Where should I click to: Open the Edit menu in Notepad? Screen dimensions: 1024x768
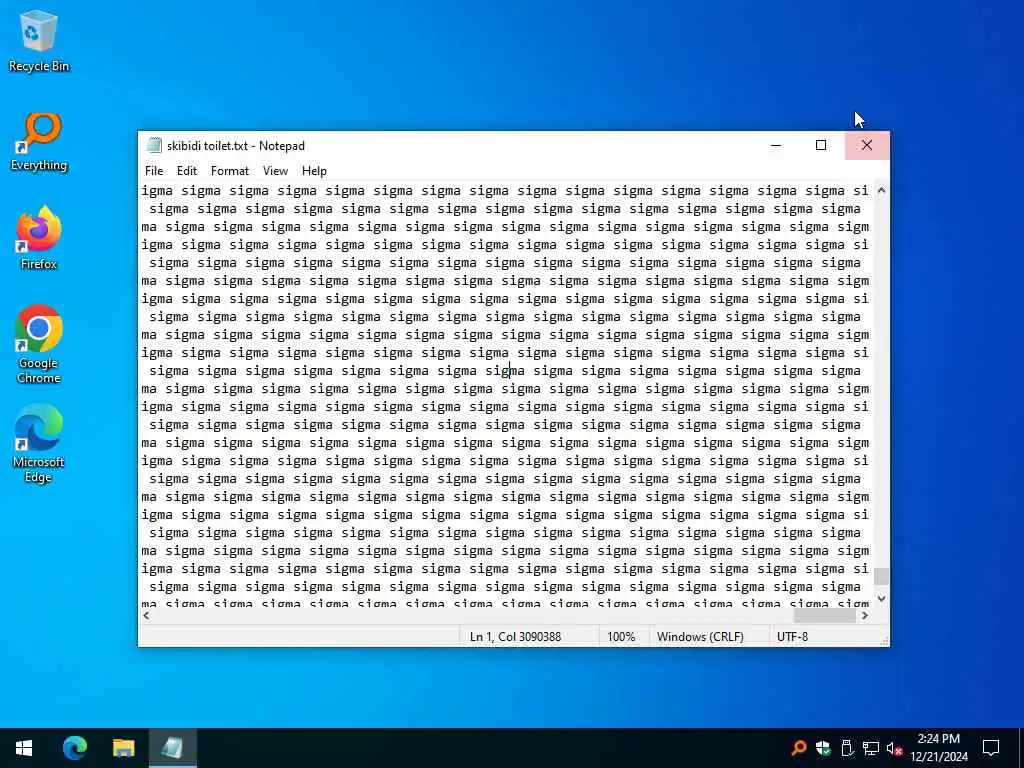point(187,170)
